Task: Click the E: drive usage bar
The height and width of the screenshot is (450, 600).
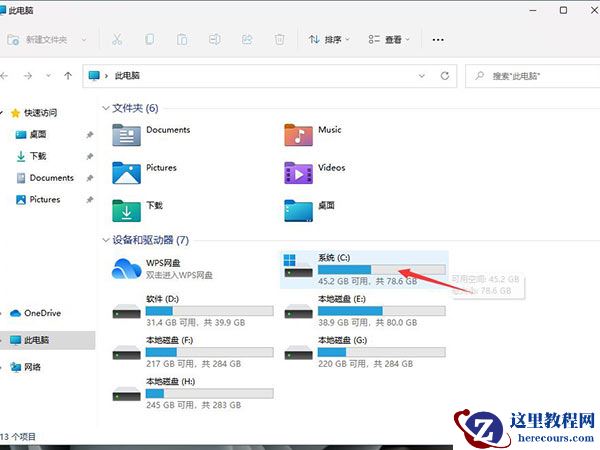Action: 382,311
